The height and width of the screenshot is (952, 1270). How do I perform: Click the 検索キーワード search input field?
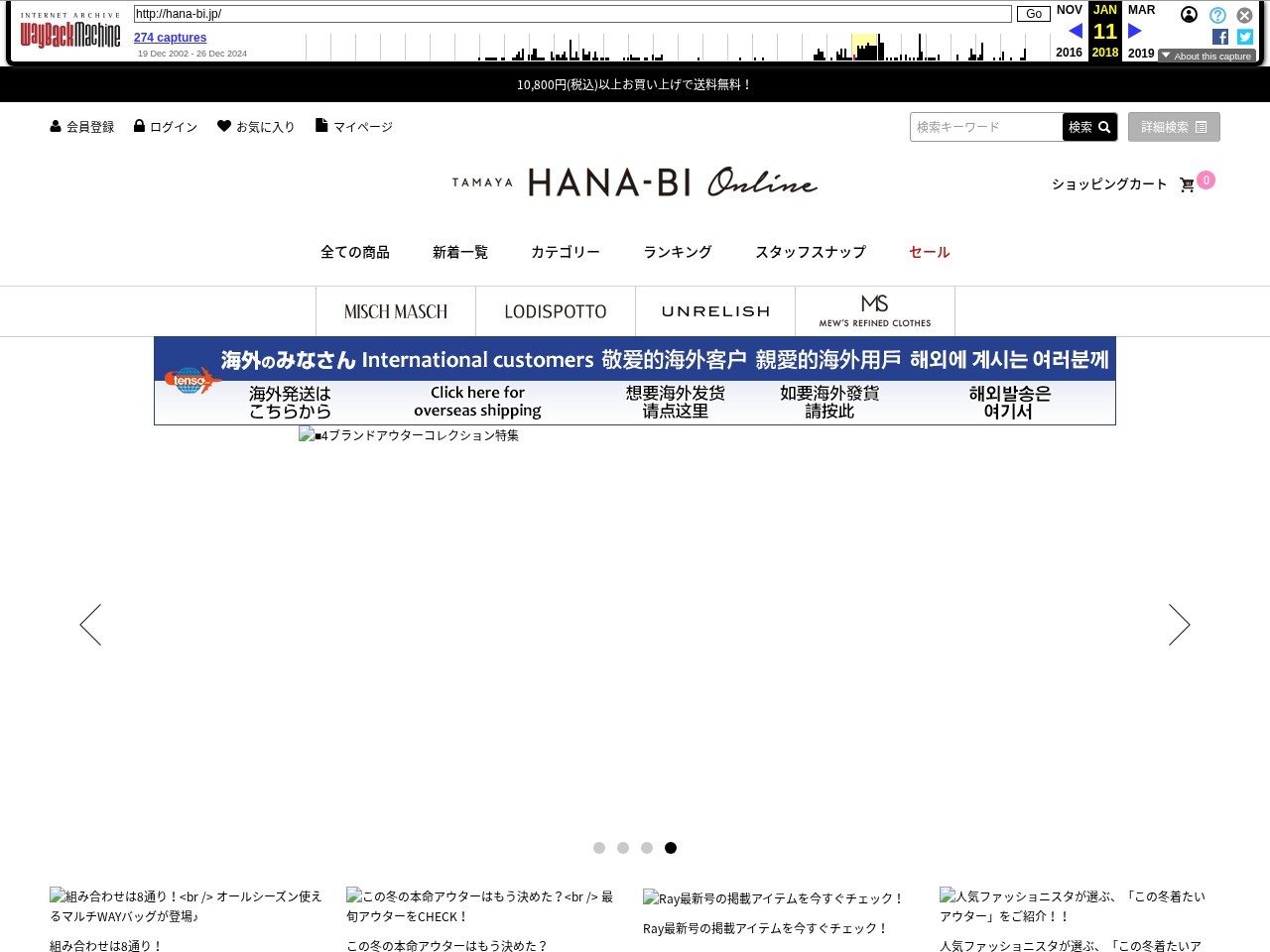tap(985, 127)
